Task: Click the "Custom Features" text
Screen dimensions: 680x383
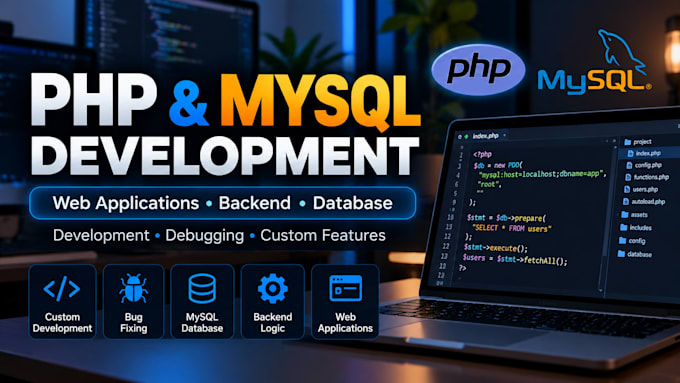Action: coord(323,235)
